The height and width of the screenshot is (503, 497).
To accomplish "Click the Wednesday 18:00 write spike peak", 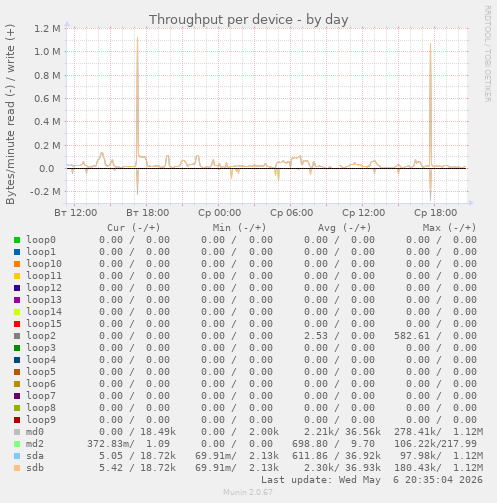I will pyautogui.click(x=430, y=44).
